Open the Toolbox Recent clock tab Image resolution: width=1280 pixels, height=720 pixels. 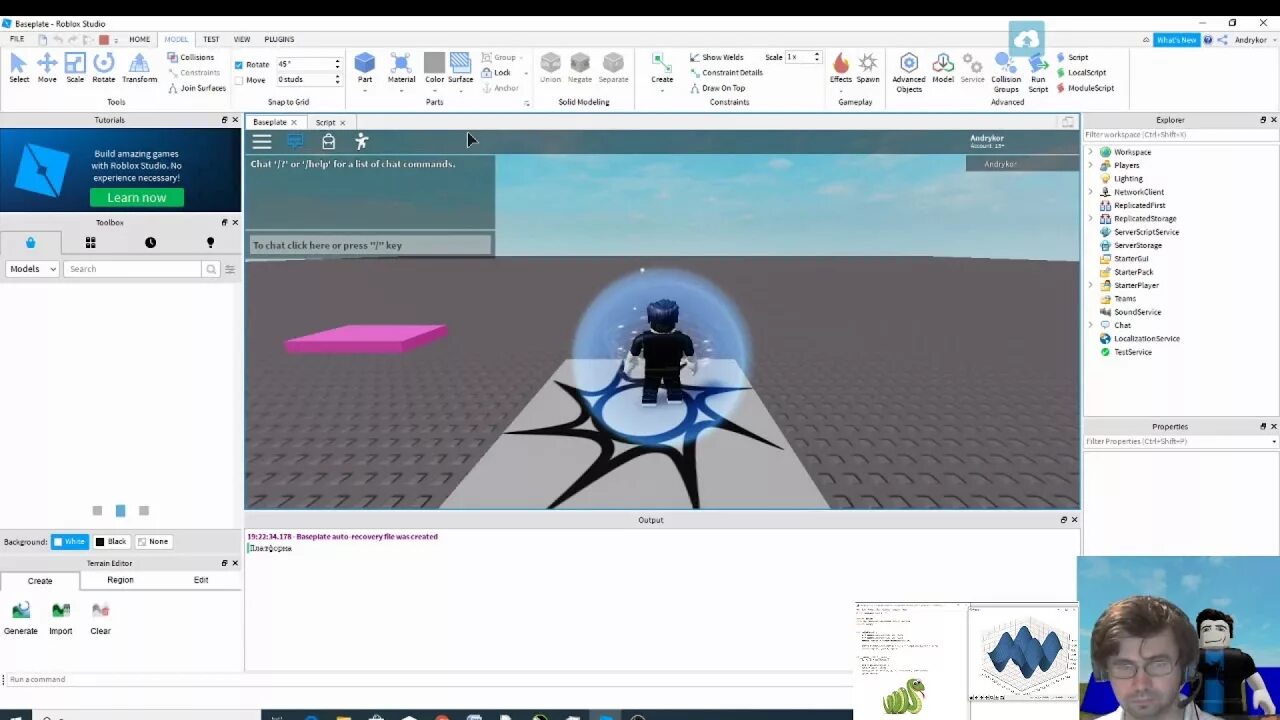coord(150,242)
